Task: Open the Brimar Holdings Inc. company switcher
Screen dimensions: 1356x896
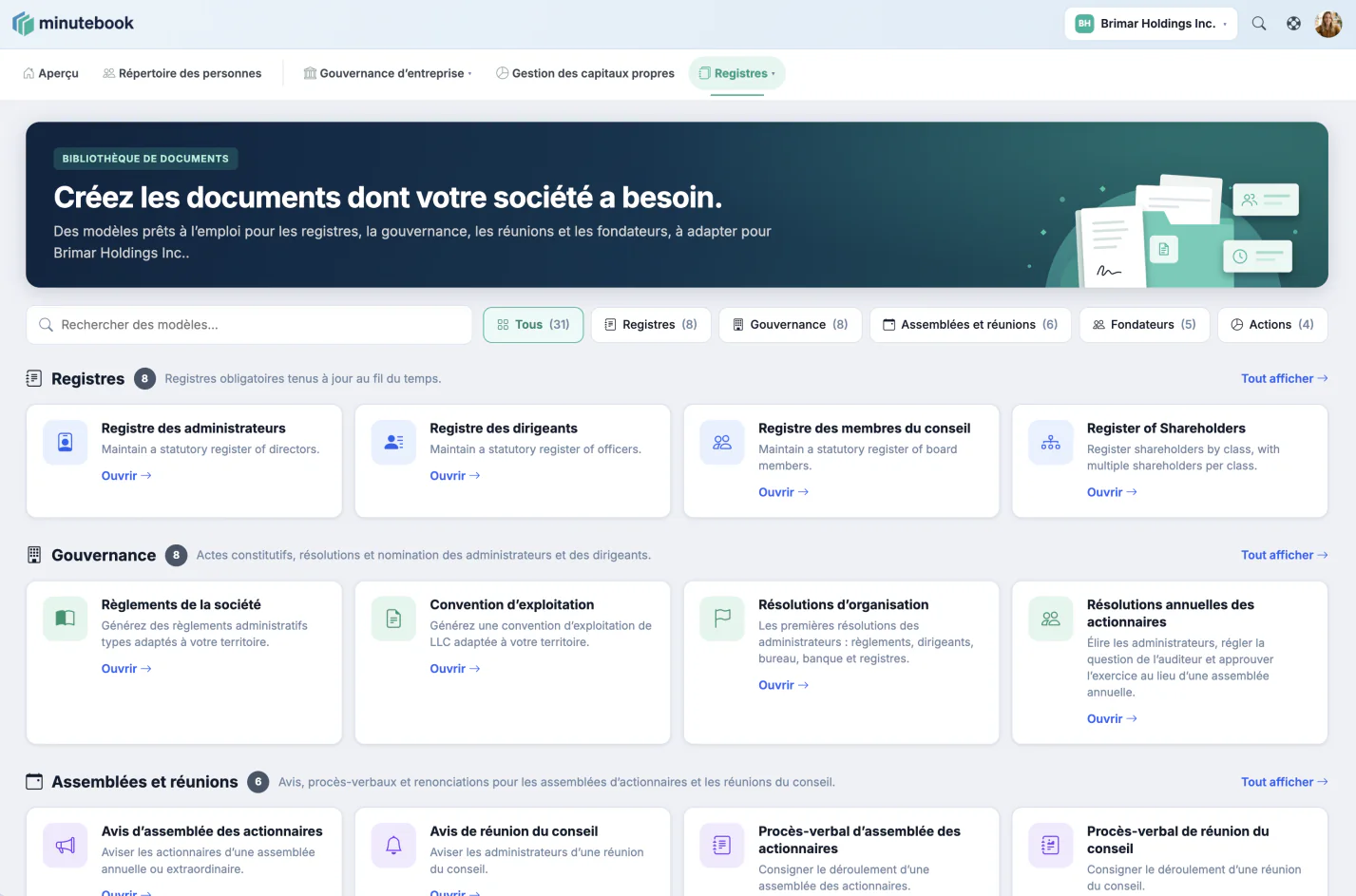Action: click(x=1151, y=24)
